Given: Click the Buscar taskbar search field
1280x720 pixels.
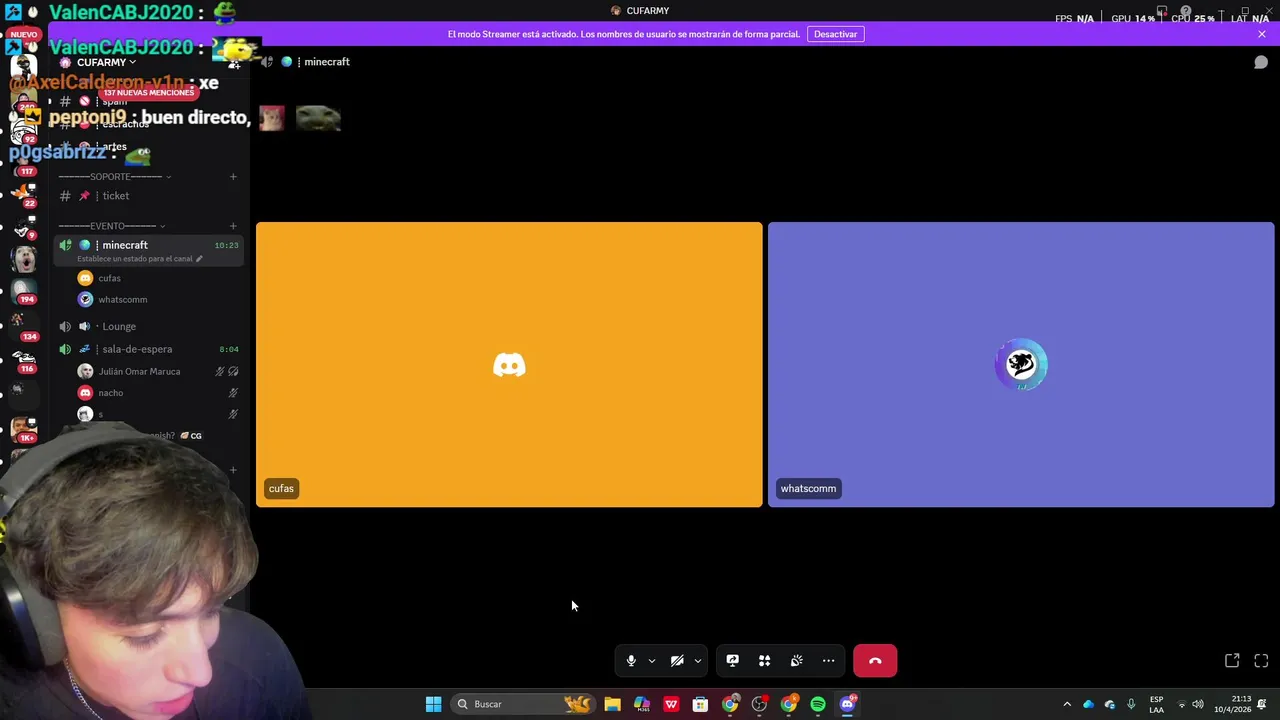Looking at the screenshot, I should pyautogui.click(x=523, y=704).
